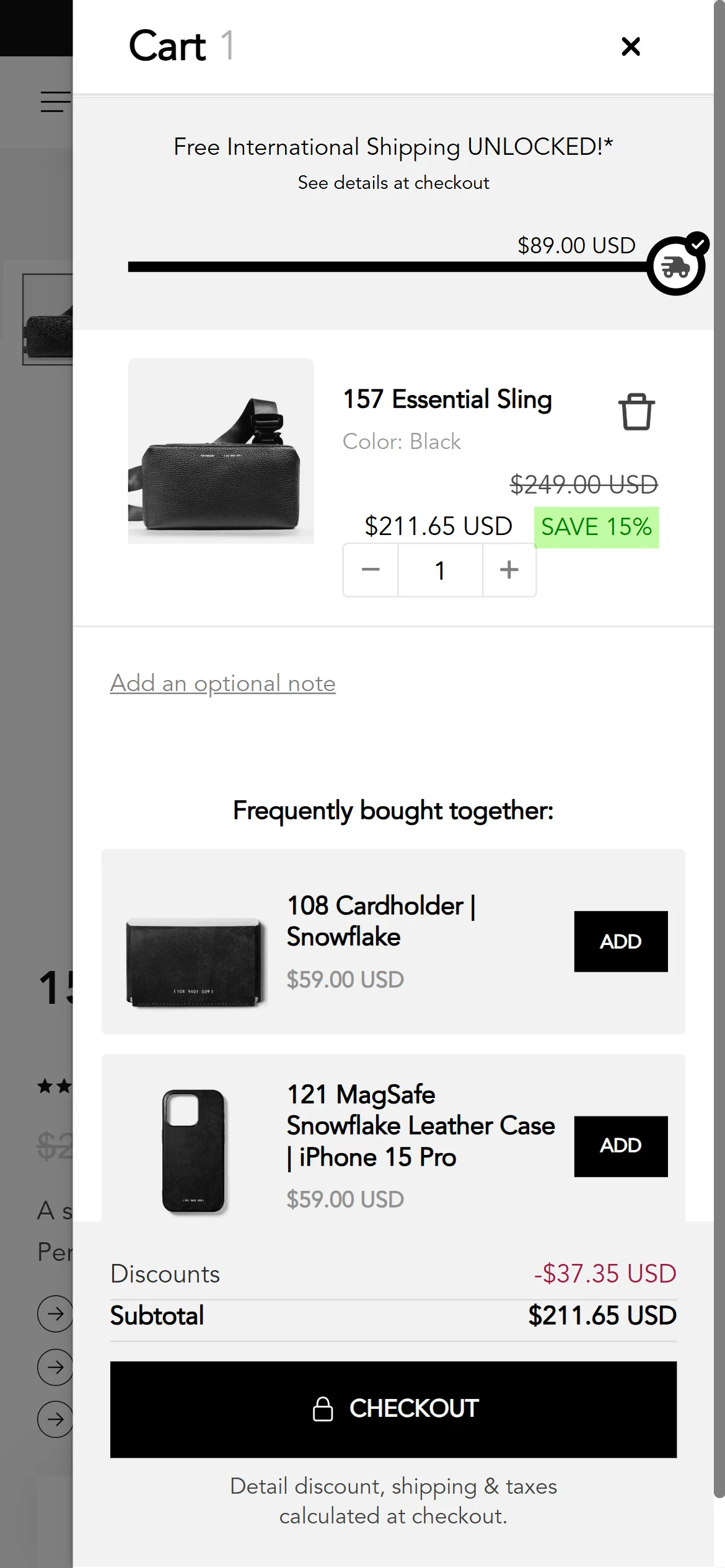Add 108 Cardholder Snowflake to cart

pos(620,941)
